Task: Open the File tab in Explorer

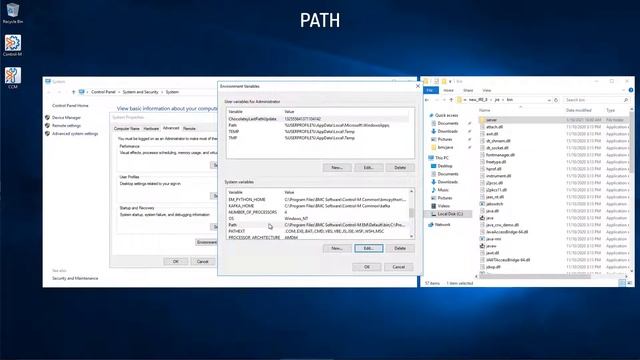Action: pos(430,90)
